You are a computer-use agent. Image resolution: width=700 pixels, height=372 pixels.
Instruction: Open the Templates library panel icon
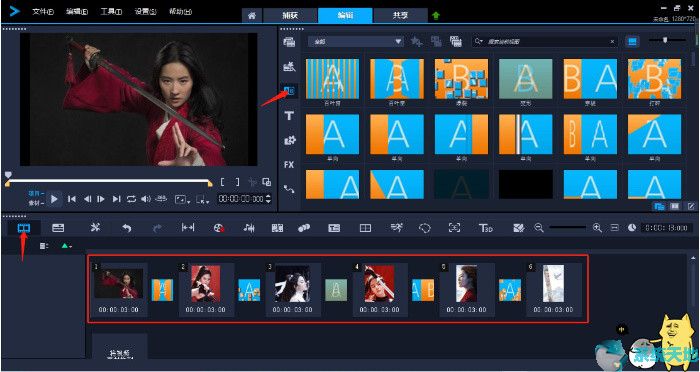click(x=289, y=67)
